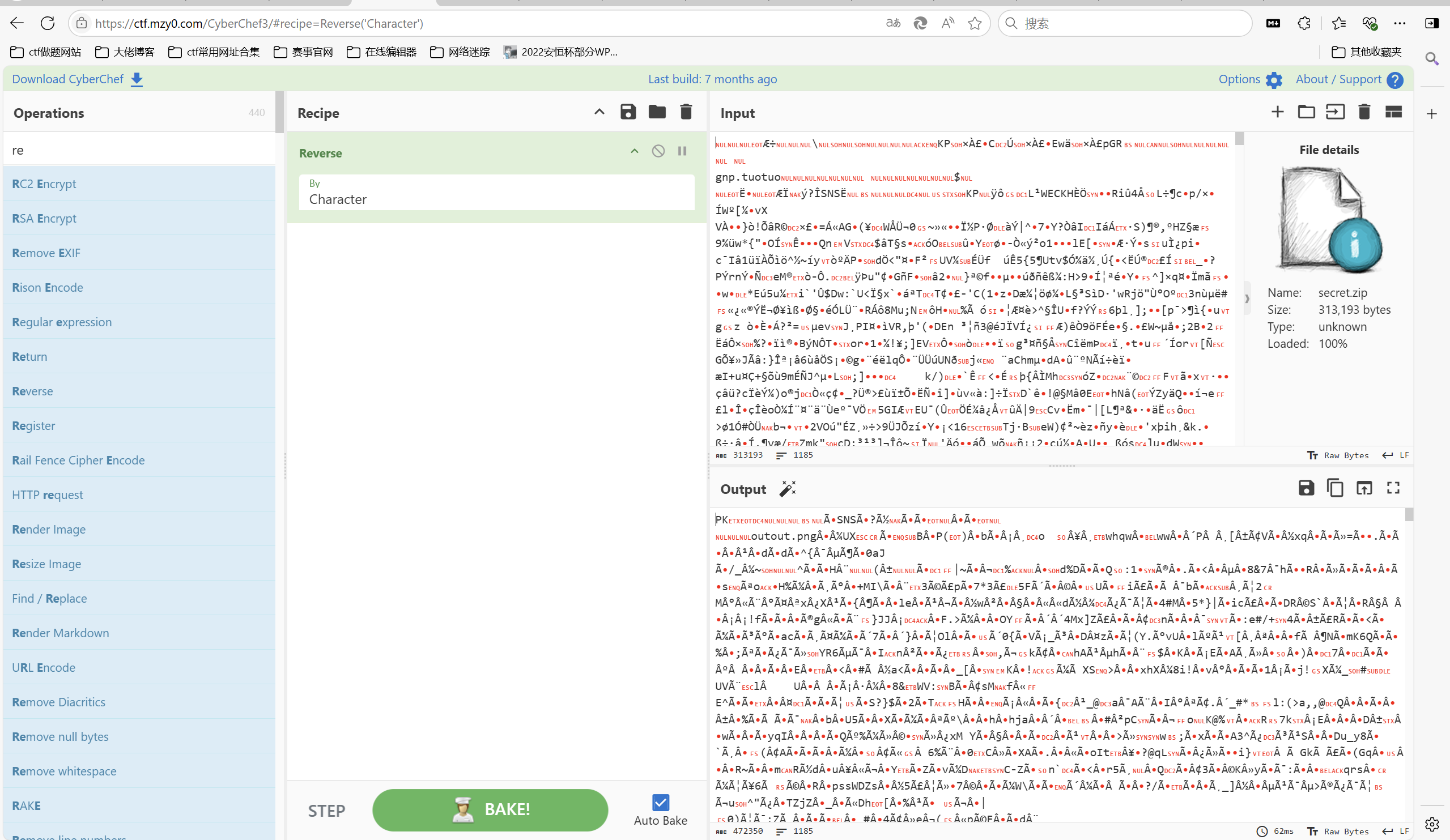Click the secret.zip file thumbnail
The width and height of the screenshot is (1450, 840).
(x=1329, y=220)
